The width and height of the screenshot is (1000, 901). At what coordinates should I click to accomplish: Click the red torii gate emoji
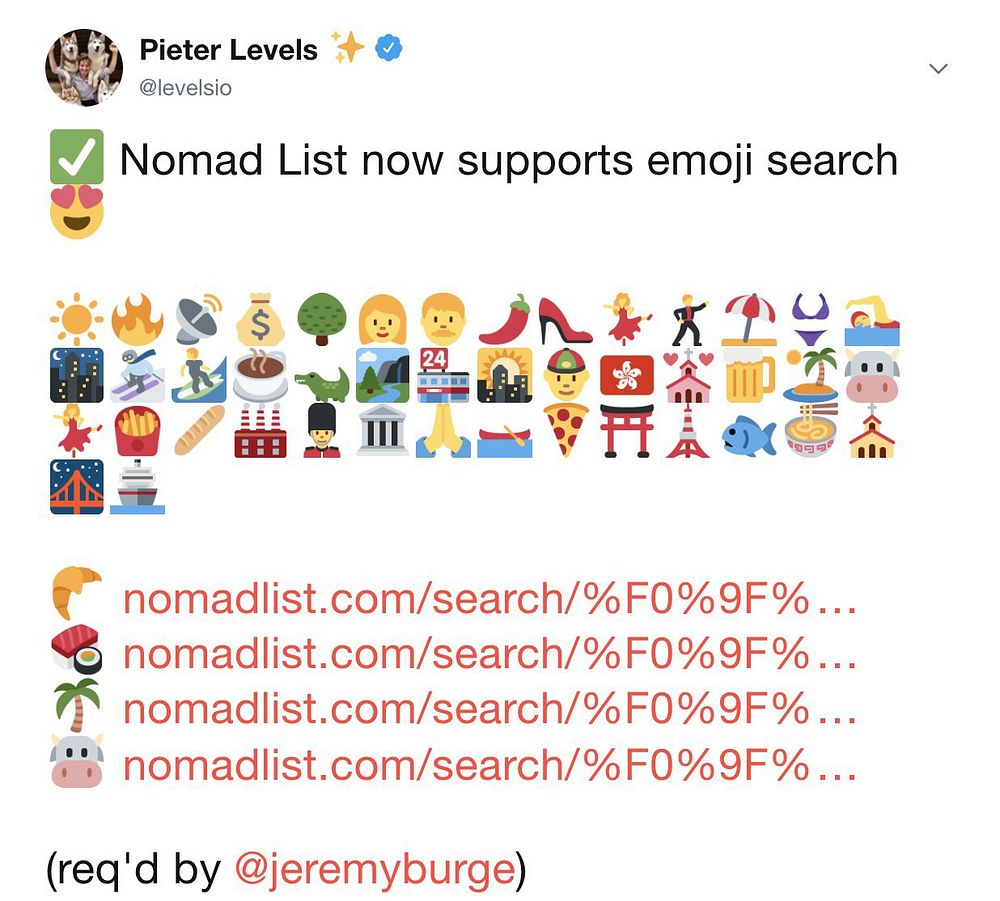627,430
